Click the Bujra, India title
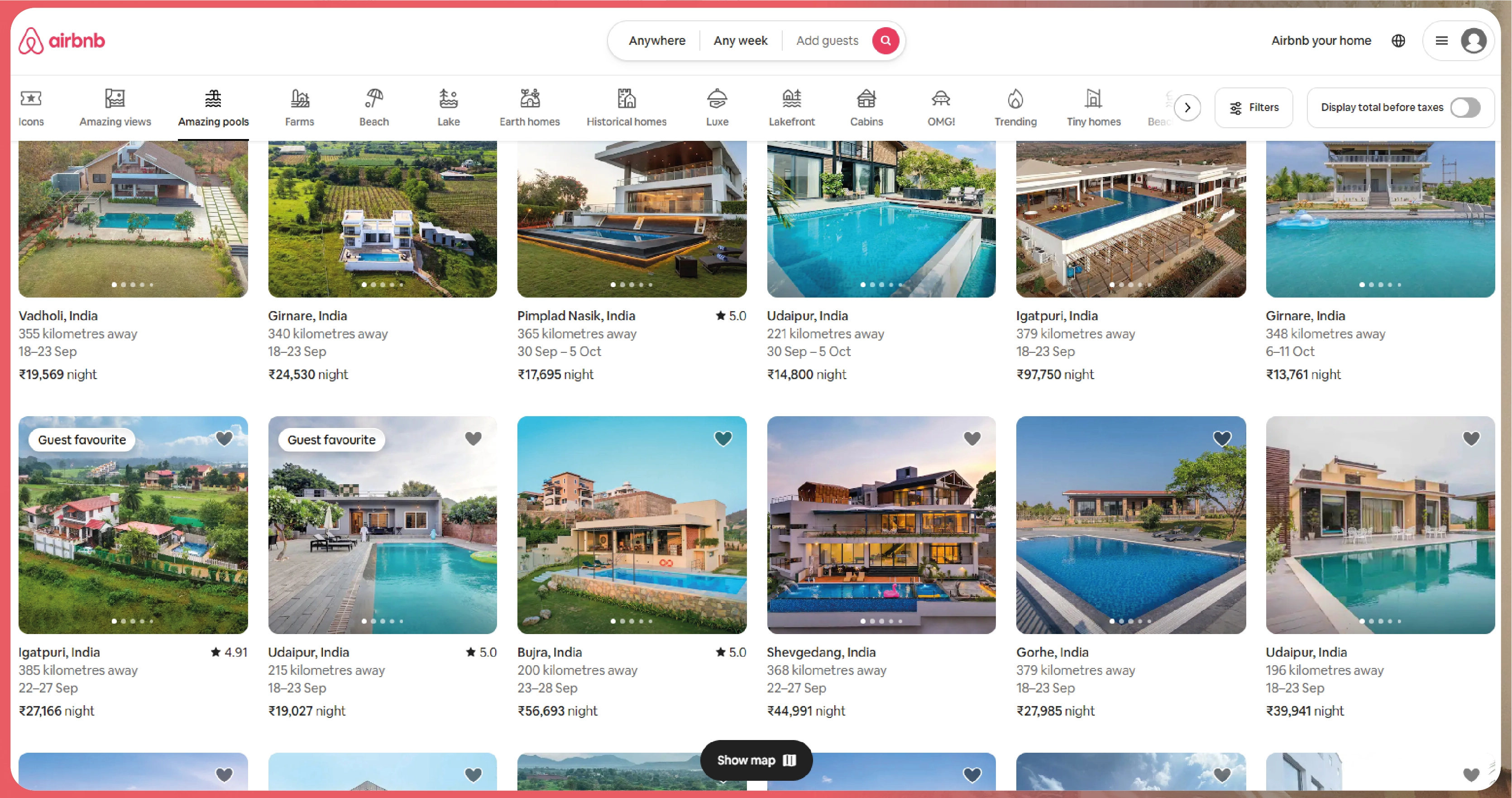 coord(550,652)
